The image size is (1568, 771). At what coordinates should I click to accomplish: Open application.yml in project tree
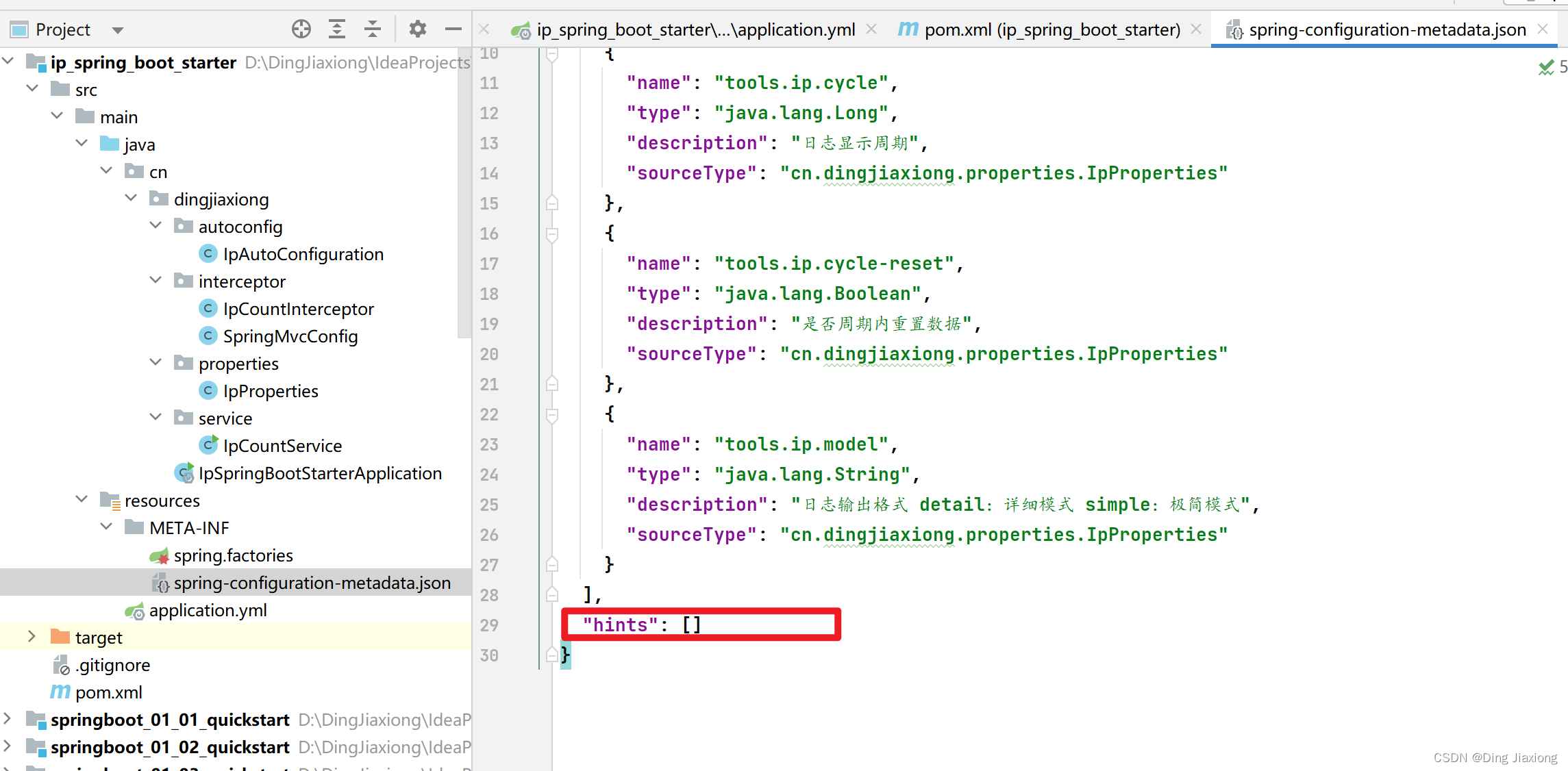[x=208, y=610]
